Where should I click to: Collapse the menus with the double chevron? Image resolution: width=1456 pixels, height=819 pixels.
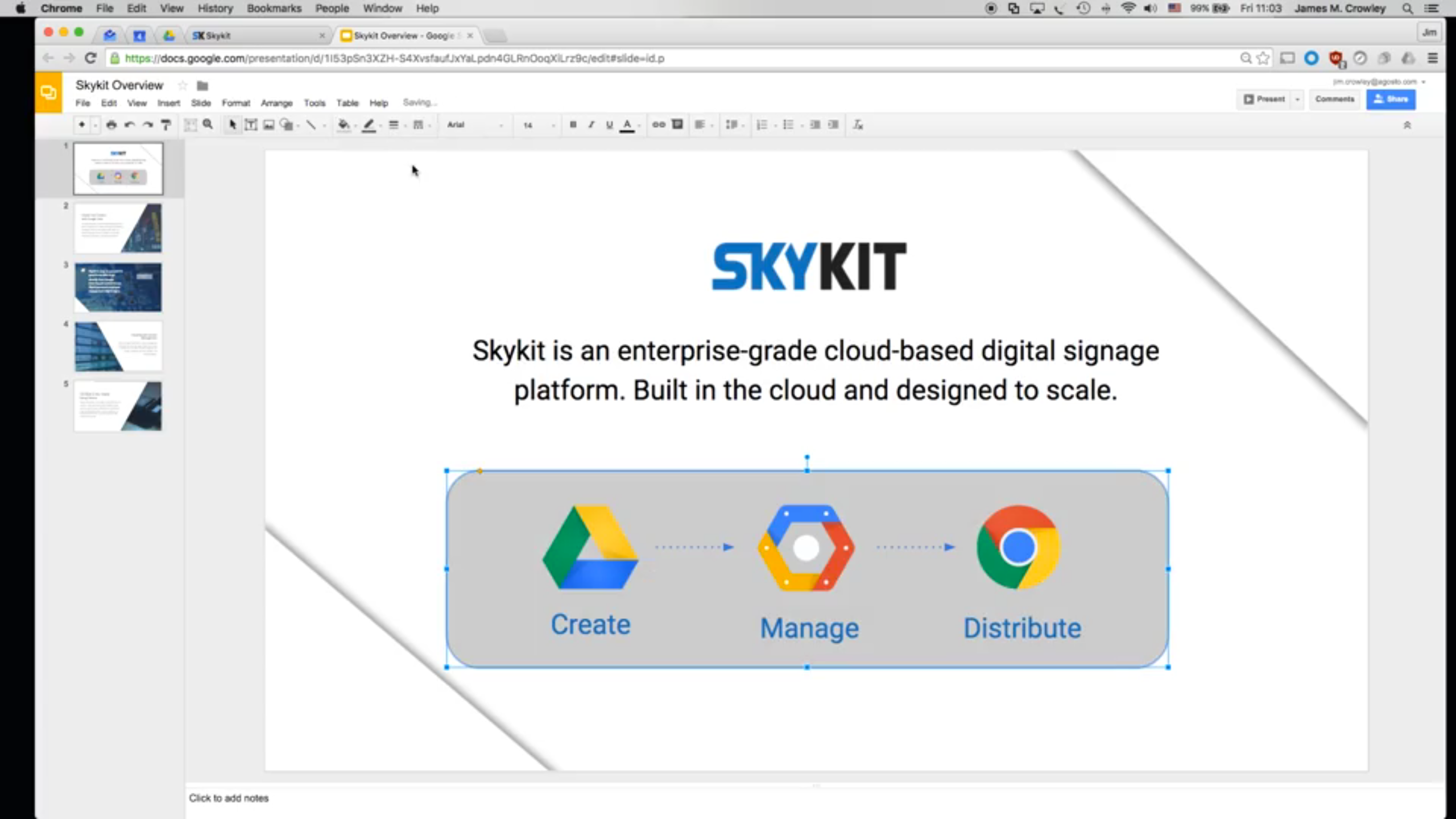pos(1407,125)
